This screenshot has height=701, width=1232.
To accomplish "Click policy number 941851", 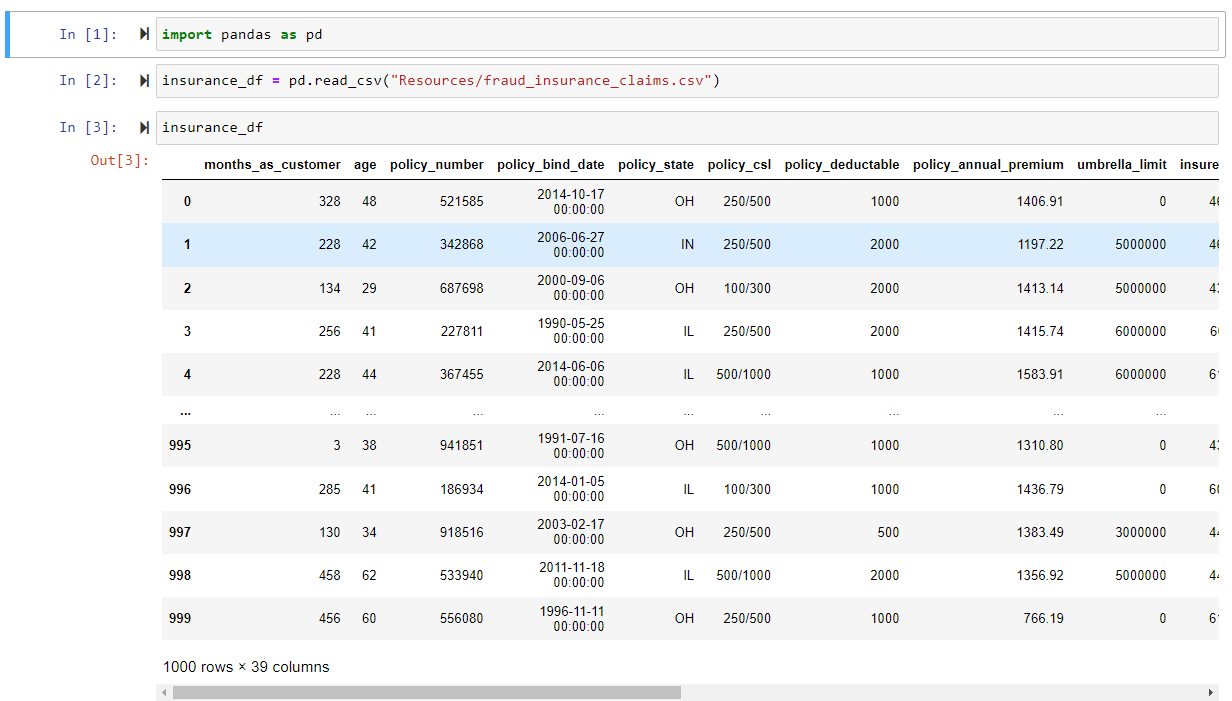I will 462,445.
